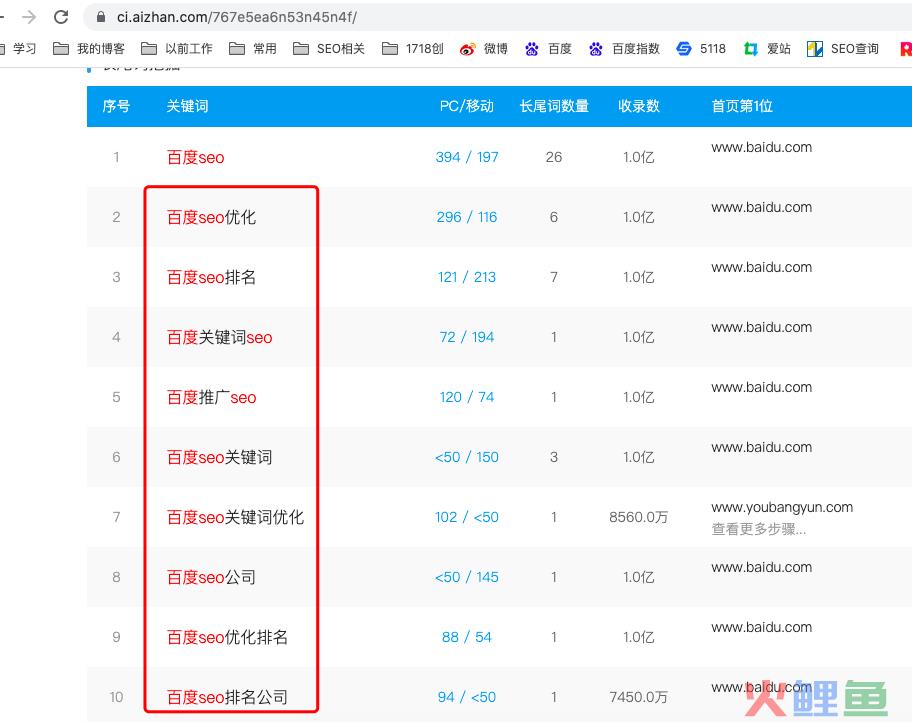Viewport: 912px width, 722px height.
Task: Open the 5118 bookmark
Action: [701, 48]
